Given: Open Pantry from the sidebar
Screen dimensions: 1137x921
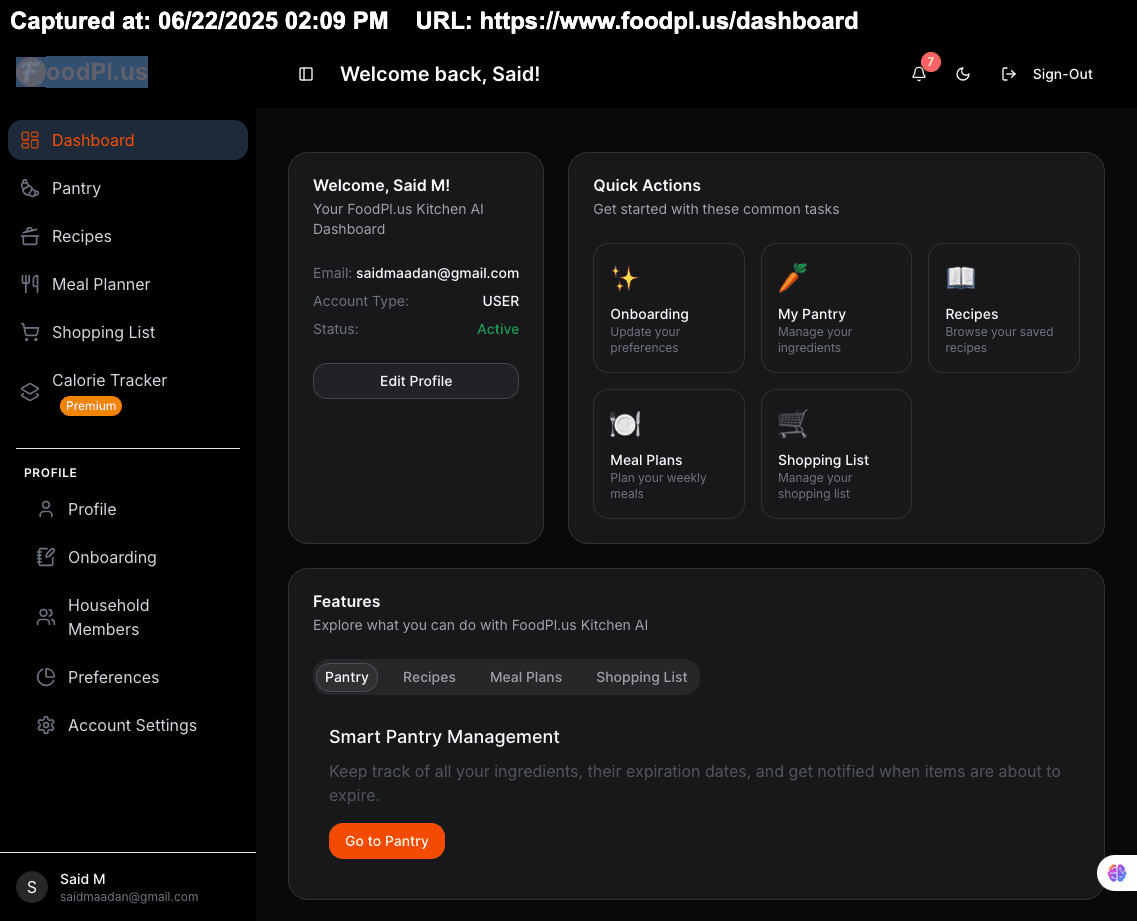Looking at the screenshot, I should pos(76,188).
